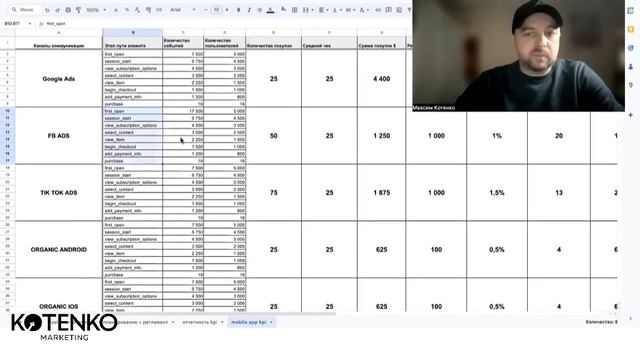Click the Максим Котенко video thumbnail
Image resolution: width=640 pixels, height=360 pixels.
[518, 56]
